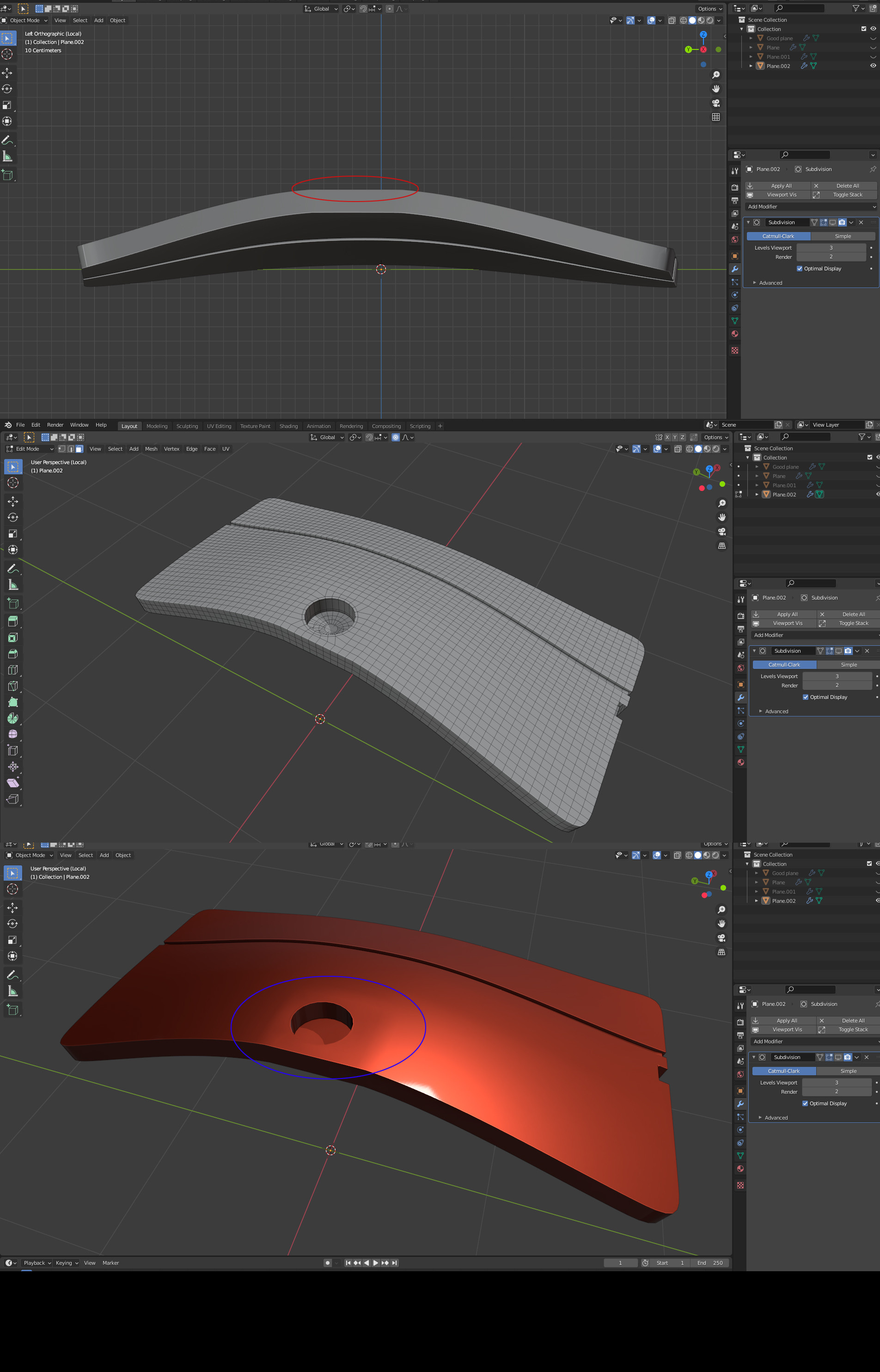This screenshot has width=880, height=1372.
Task: Toggle Z mirror in the Edit Mode header
Action: [x=682, y=437]
